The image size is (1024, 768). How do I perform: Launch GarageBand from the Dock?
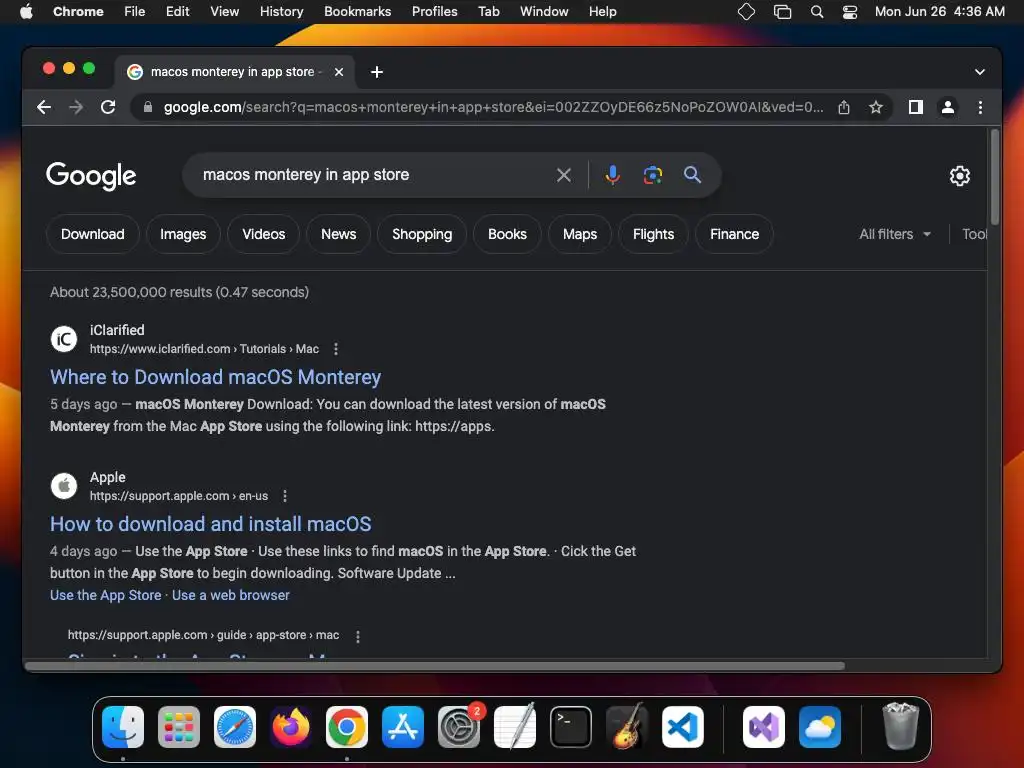click(x=627, y=727)
